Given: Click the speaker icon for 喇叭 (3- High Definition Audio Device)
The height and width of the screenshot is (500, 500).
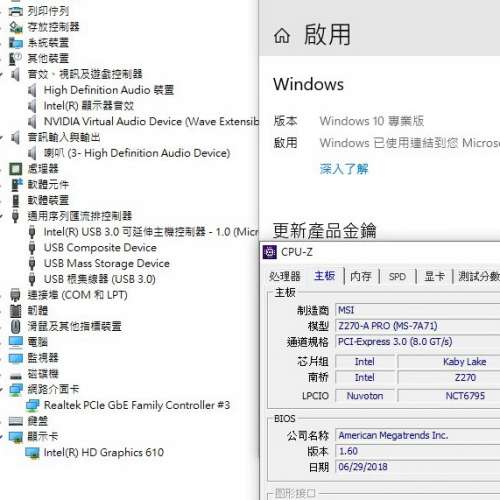Looking at the screenshot, I should point(32,153).
